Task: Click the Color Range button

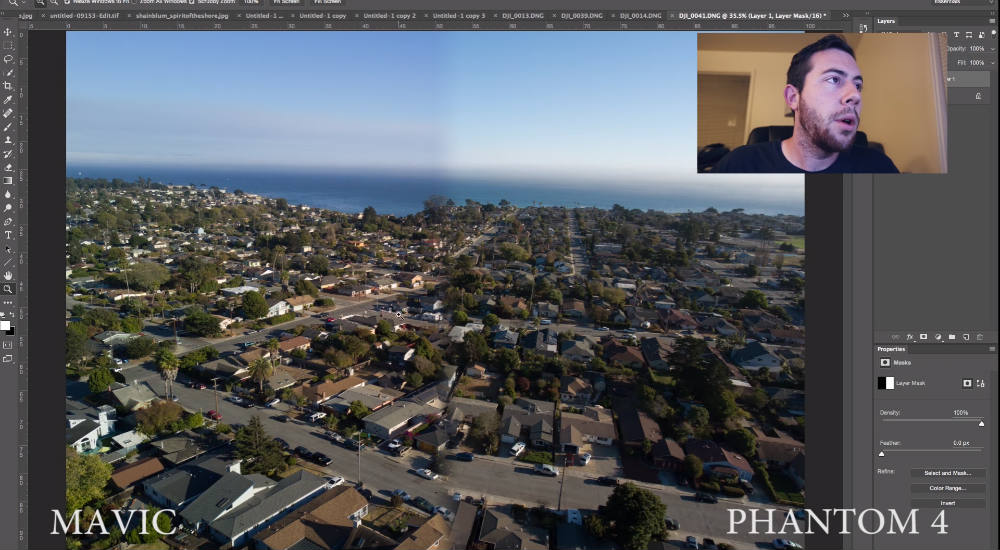Action: pyautogui.click(x=947, y=488)
